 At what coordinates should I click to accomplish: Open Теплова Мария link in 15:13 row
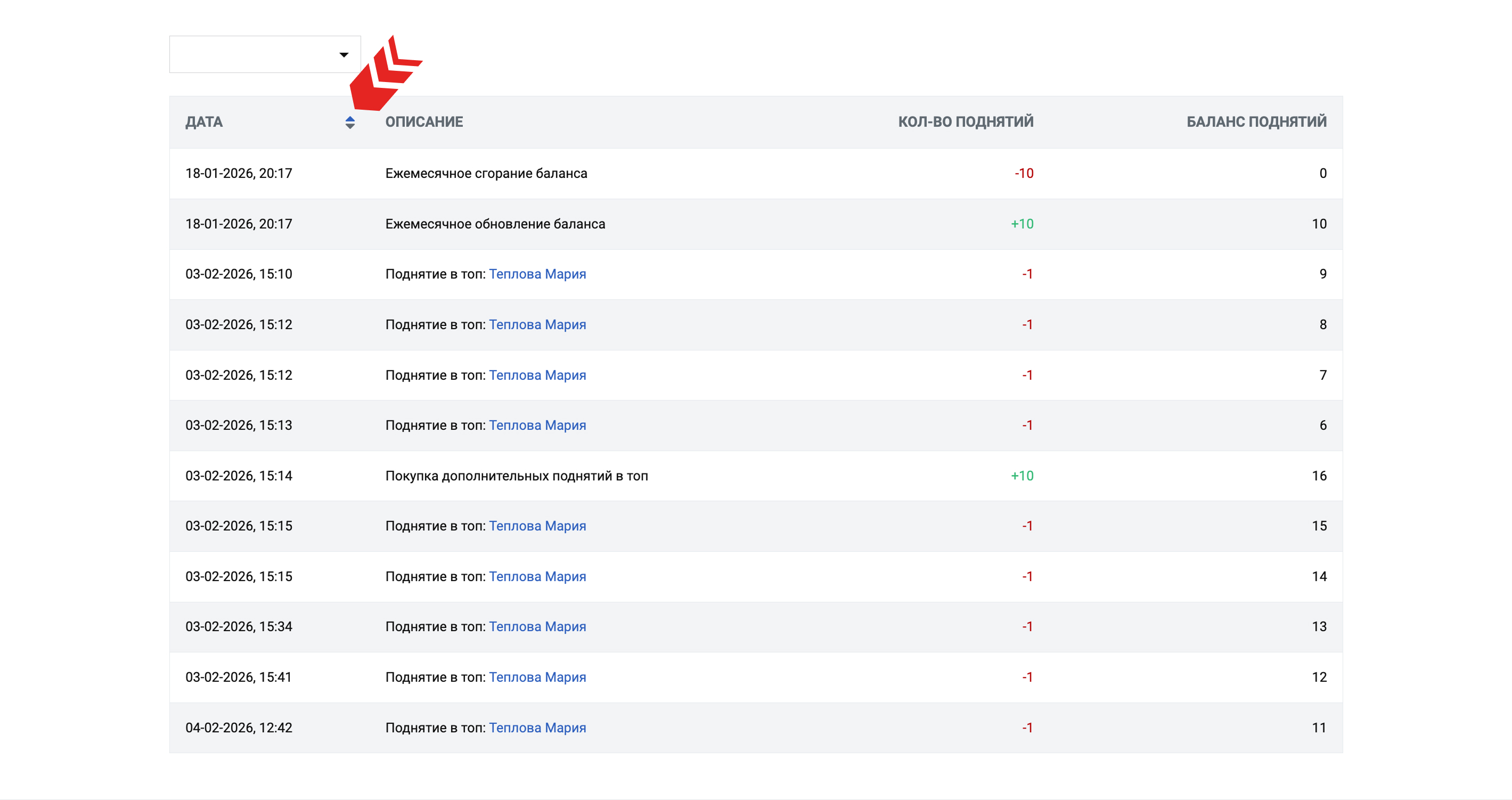tap(537, 426)
